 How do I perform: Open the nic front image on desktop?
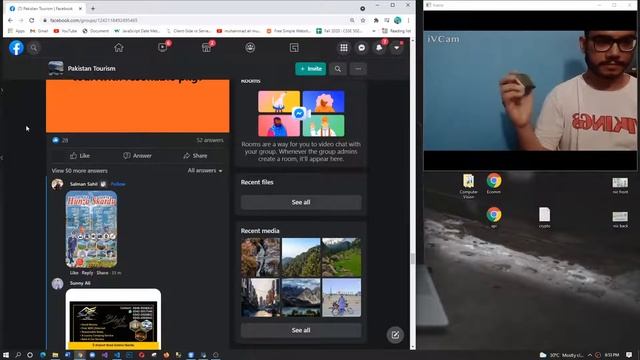pyautogui.click(x=620, y=186)
